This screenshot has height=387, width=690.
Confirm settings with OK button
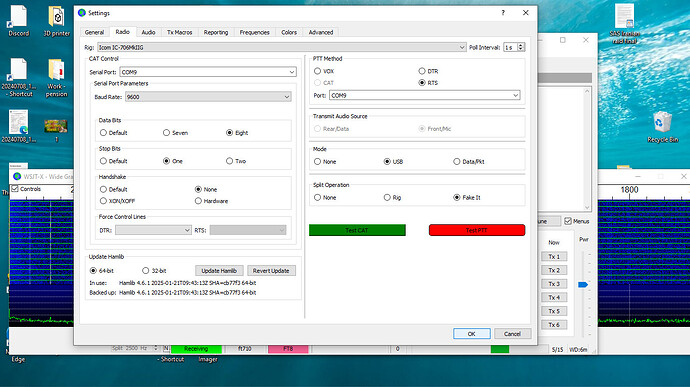(472, 334)
